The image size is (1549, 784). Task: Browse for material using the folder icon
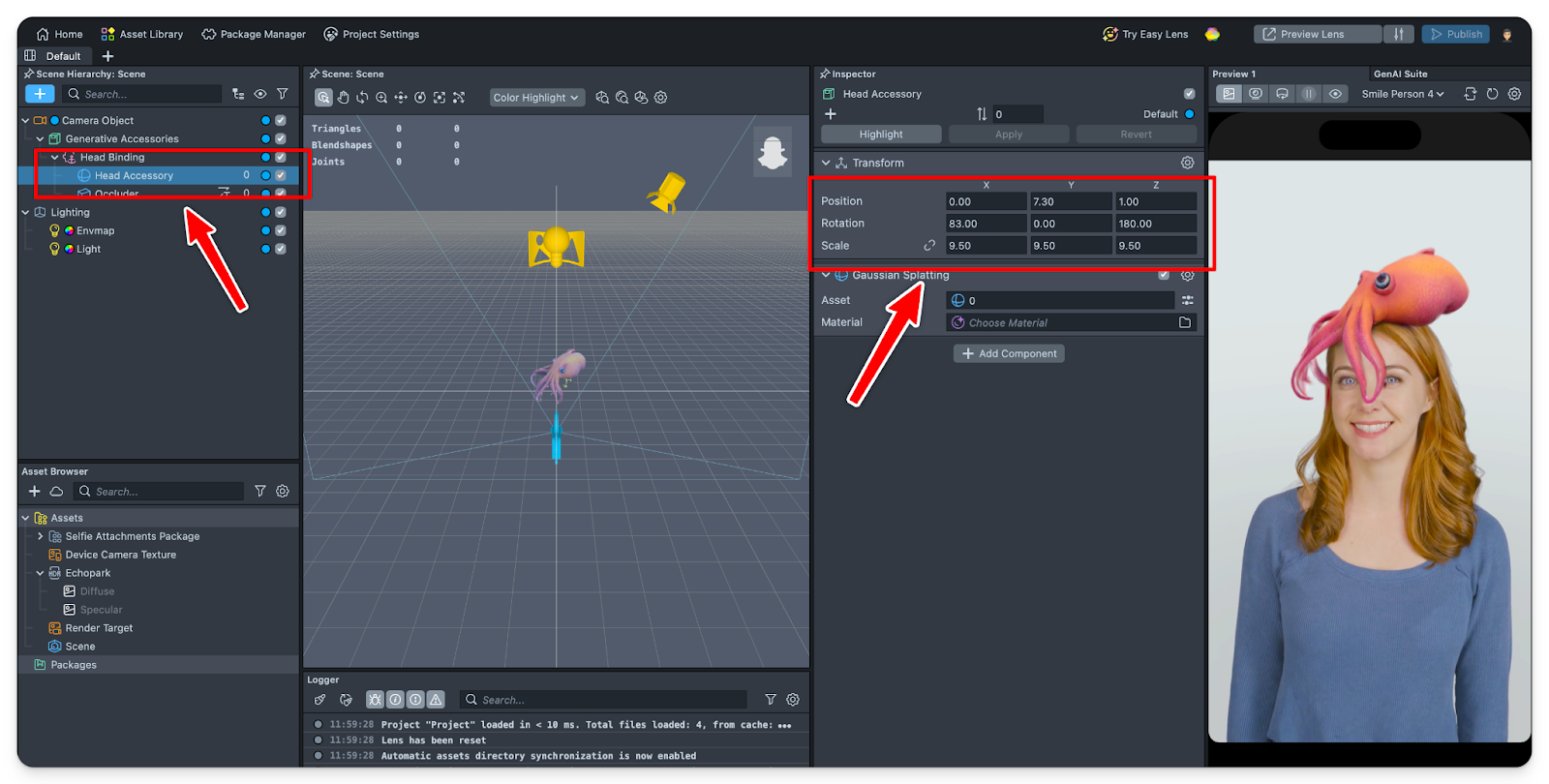click(x=1185, y=323)
